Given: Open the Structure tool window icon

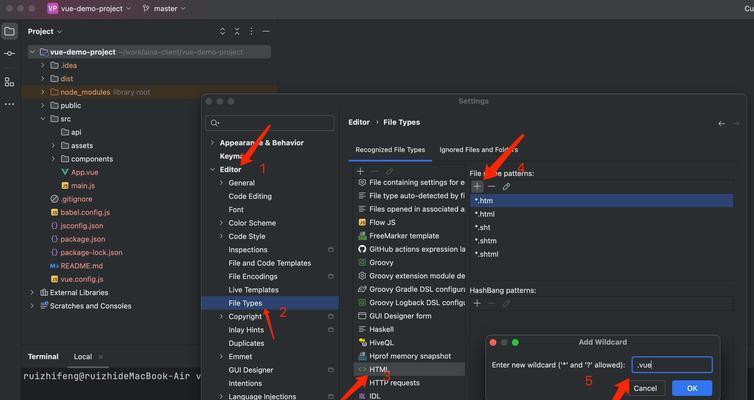Looking at the screenshot, I should tap(9, 82).
